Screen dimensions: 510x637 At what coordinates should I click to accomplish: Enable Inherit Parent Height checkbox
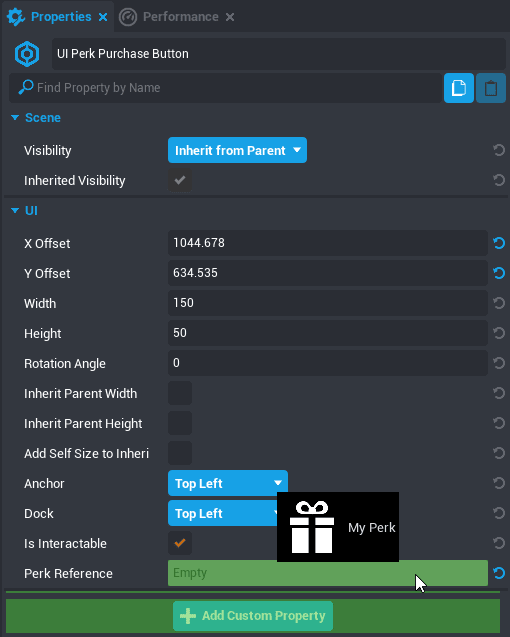pos(180,423)
